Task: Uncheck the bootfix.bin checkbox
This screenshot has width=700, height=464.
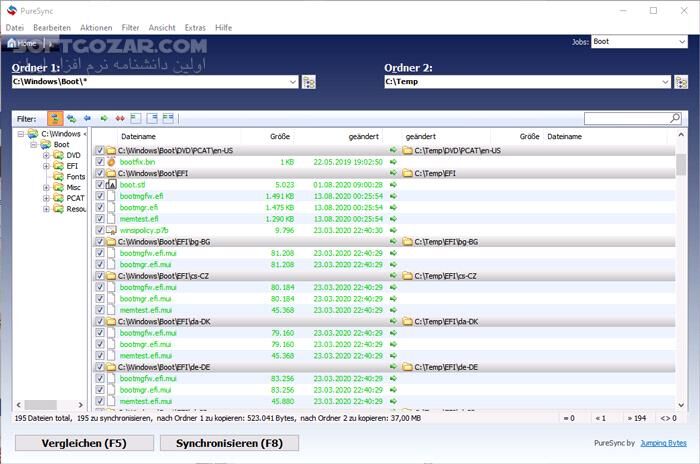Action: pyautogui.click(x=100, y=162)
